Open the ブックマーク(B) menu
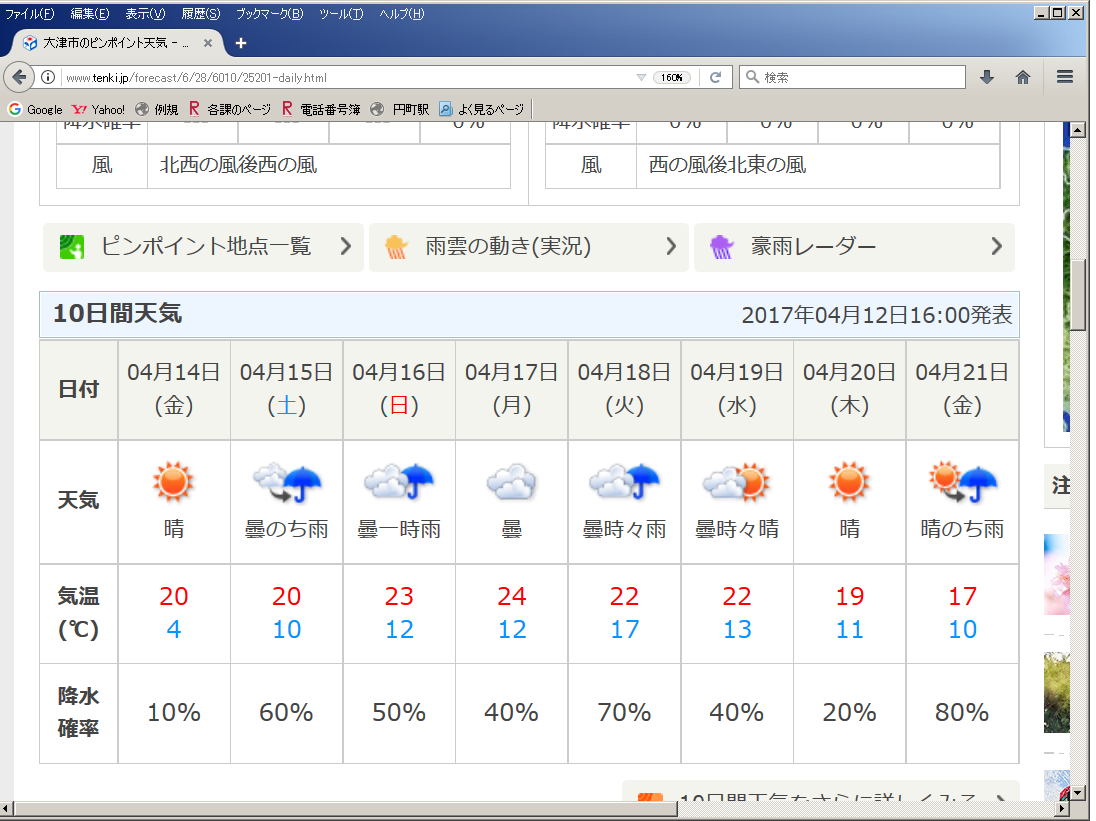Screen dimensions: 1096x821 pyautogui.click(x=269, y=13)
